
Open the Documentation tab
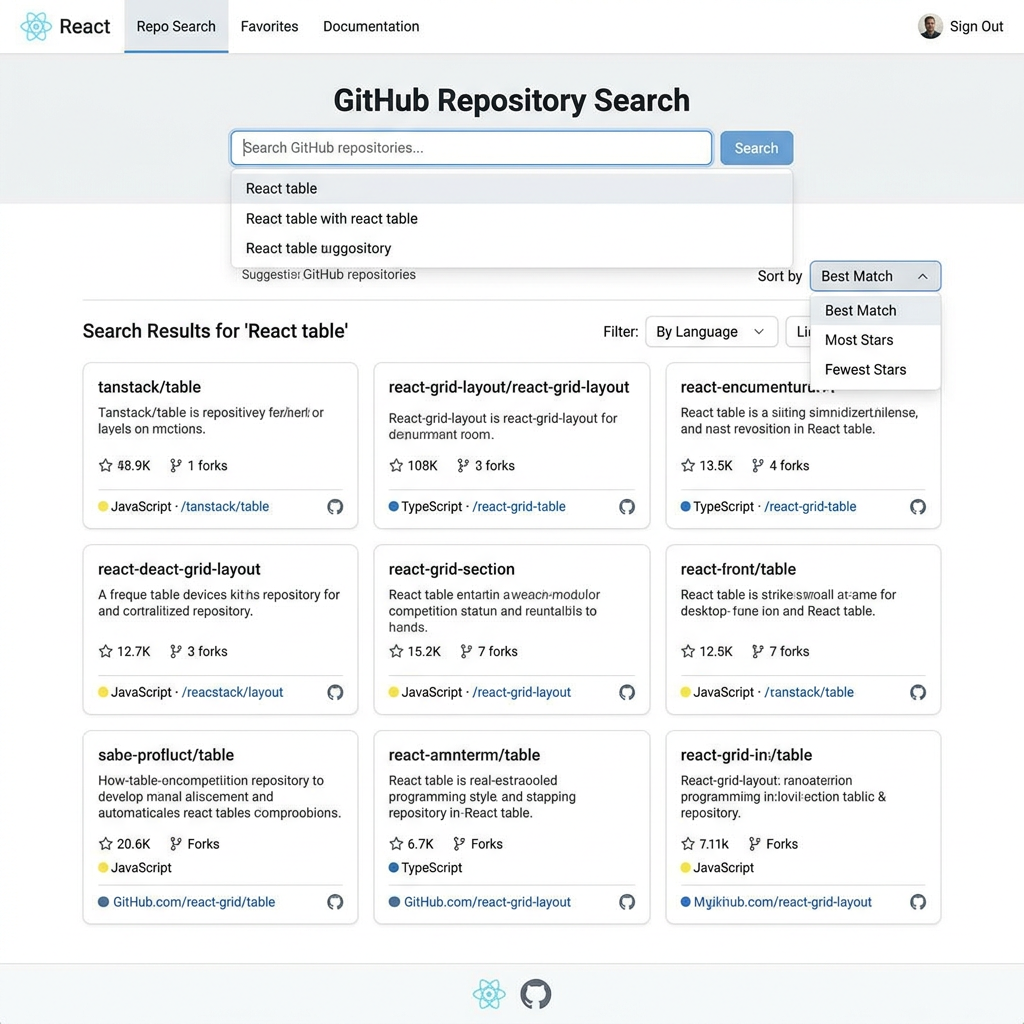tap(371, 27)
